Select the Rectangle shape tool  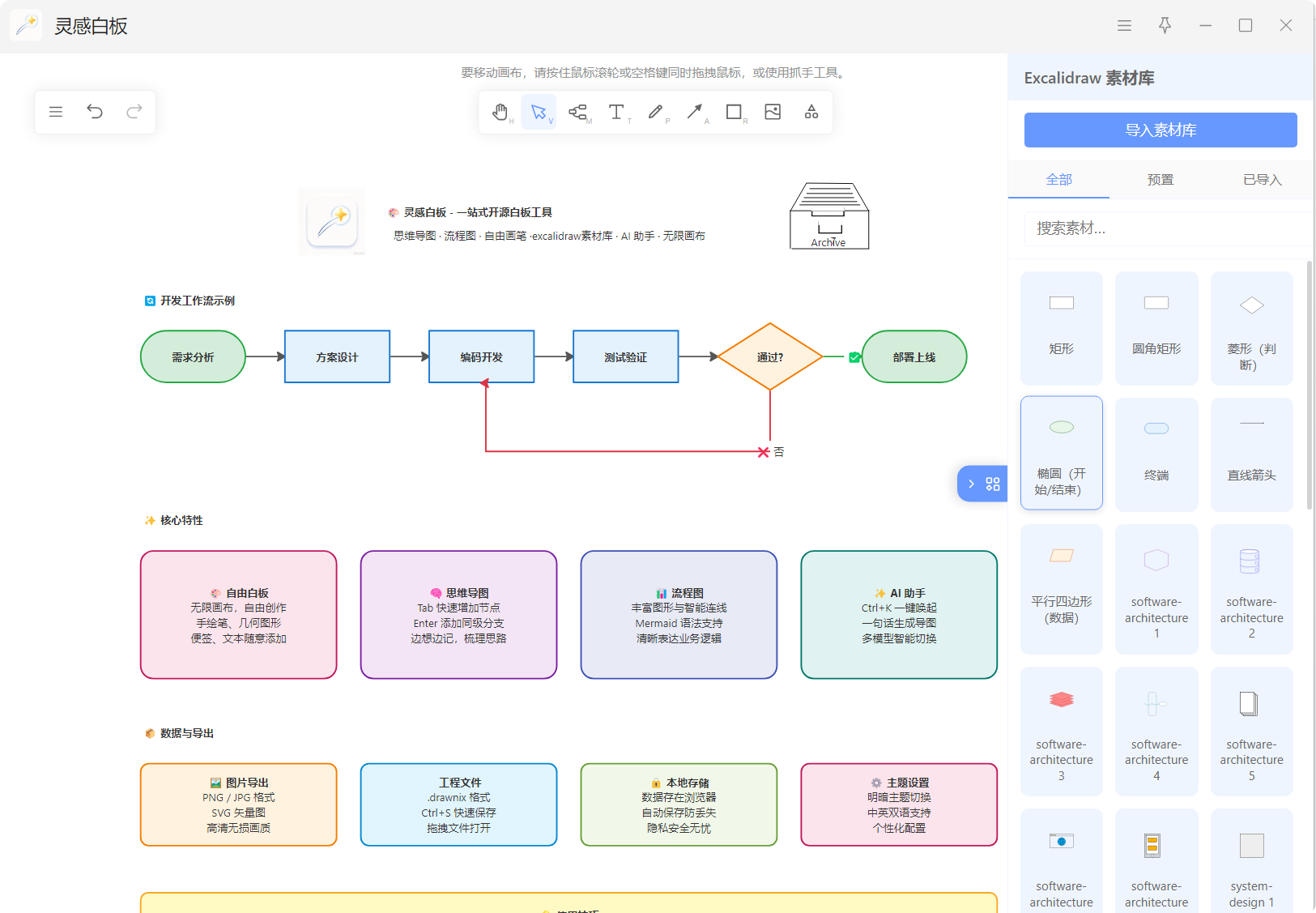tap(734, 112)
